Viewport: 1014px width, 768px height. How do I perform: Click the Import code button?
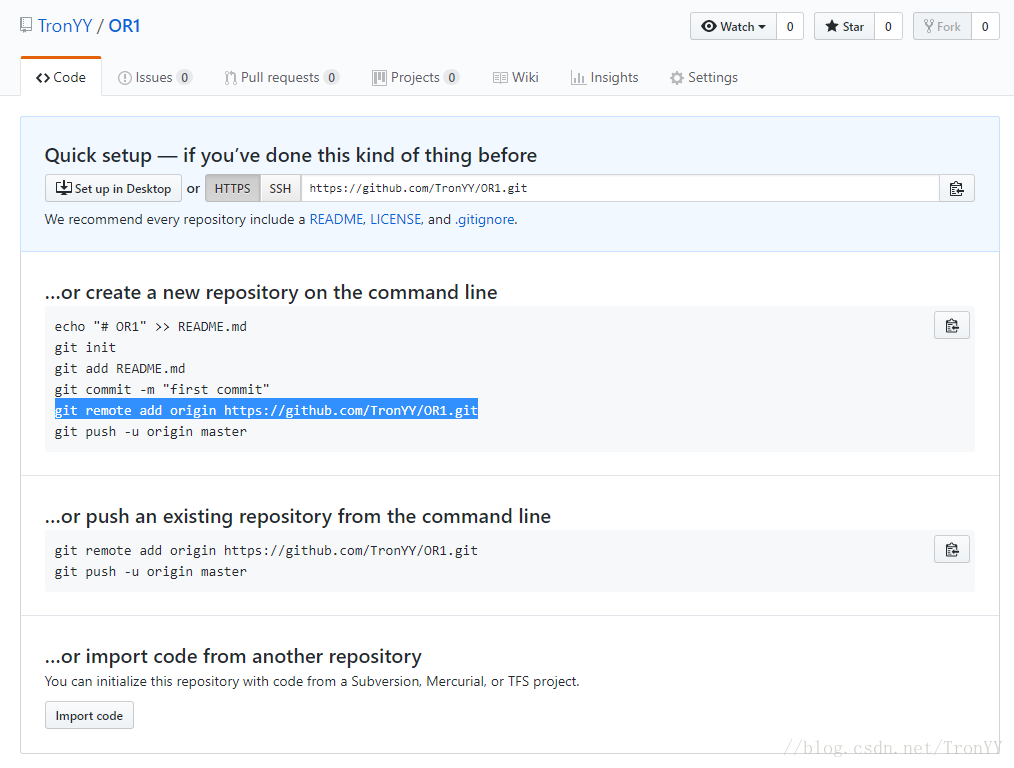(89, 715)
